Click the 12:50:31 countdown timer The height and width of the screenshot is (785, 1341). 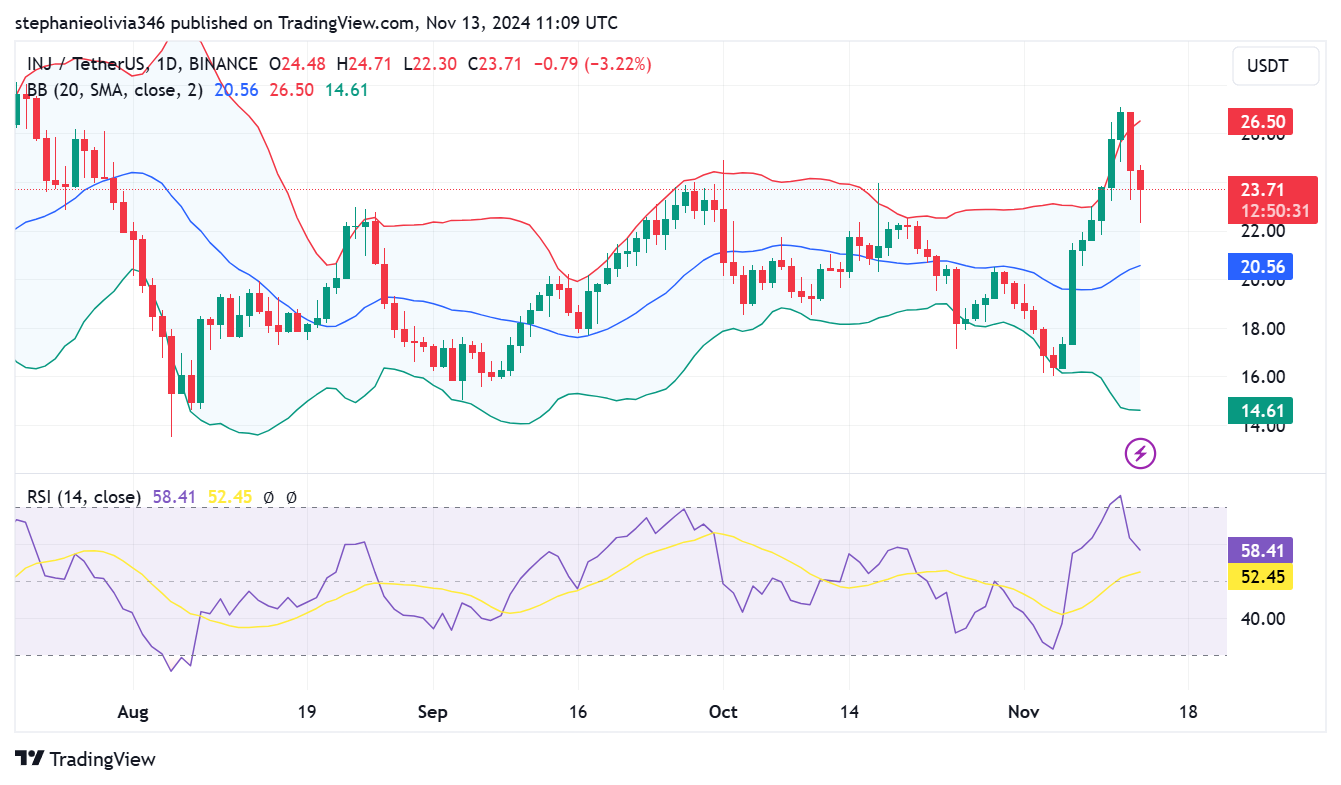tap(1275, 211)
